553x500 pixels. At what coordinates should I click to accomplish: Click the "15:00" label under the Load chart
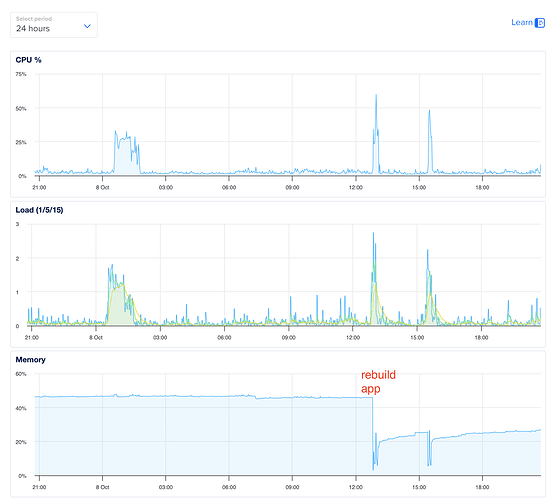pos(417,338)
